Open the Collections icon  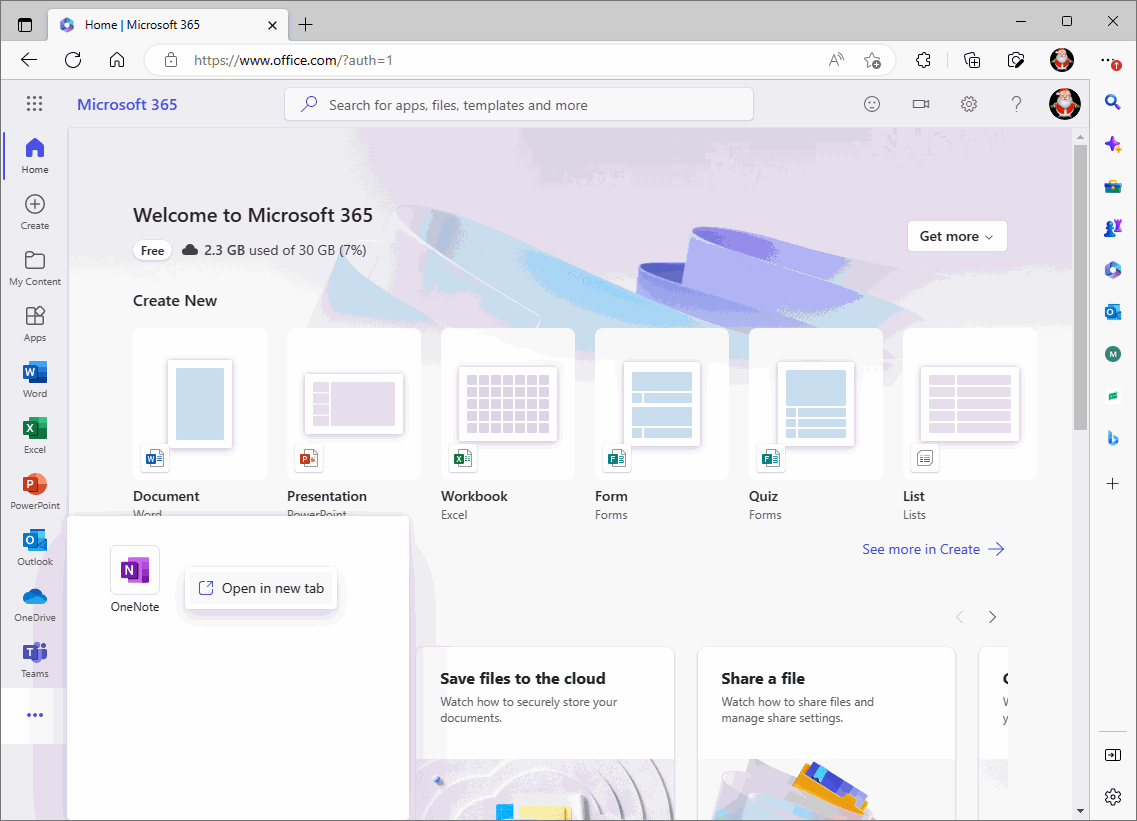972,60
